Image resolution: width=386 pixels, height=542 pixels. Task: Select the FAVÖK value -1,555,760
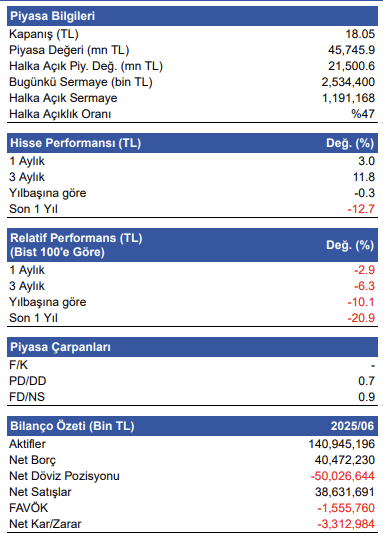346,508
